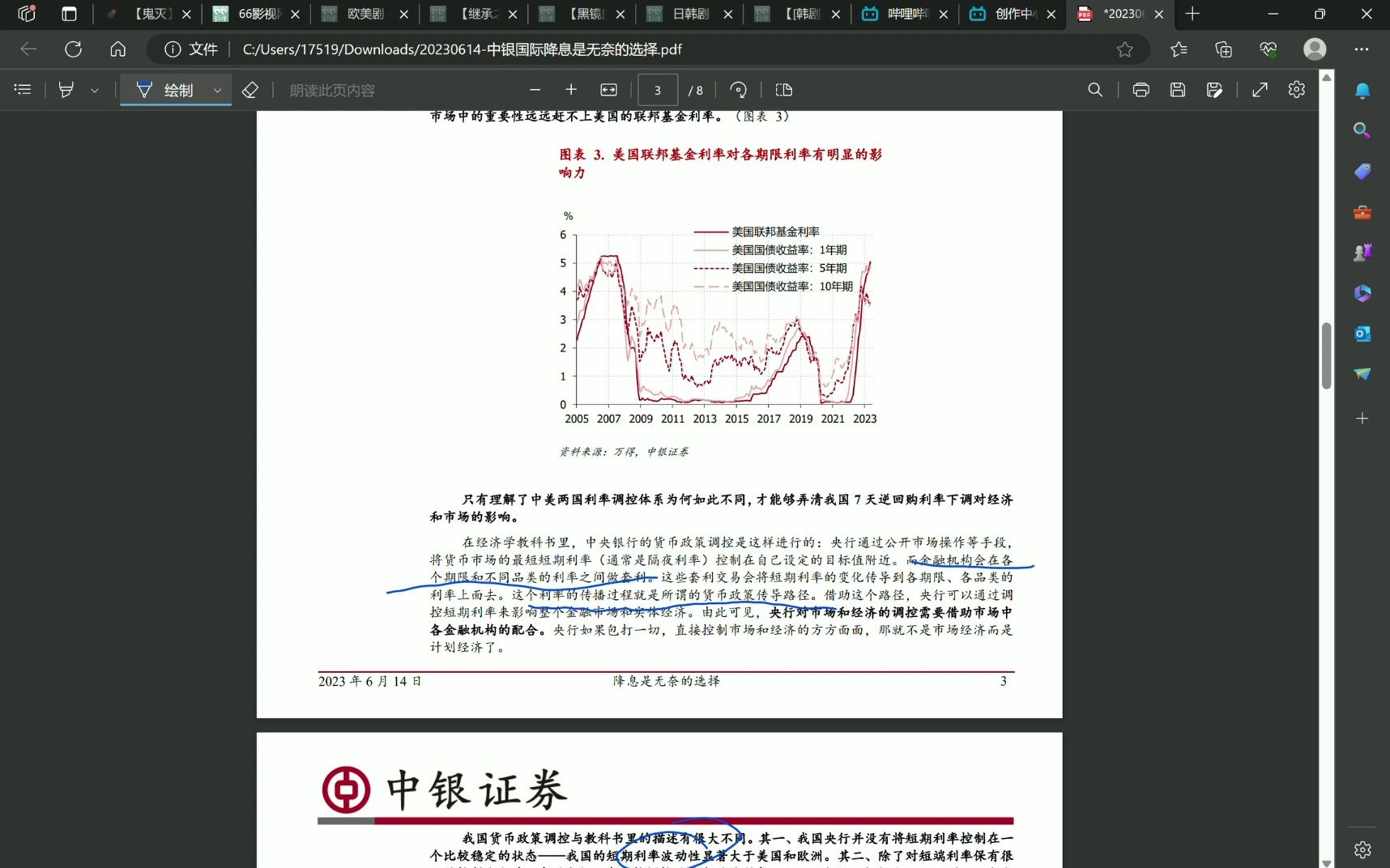The width and height of the screenshot is (1390, 868).
Task: Add a new sidebar app
Action: click(x=1362, y=419)
